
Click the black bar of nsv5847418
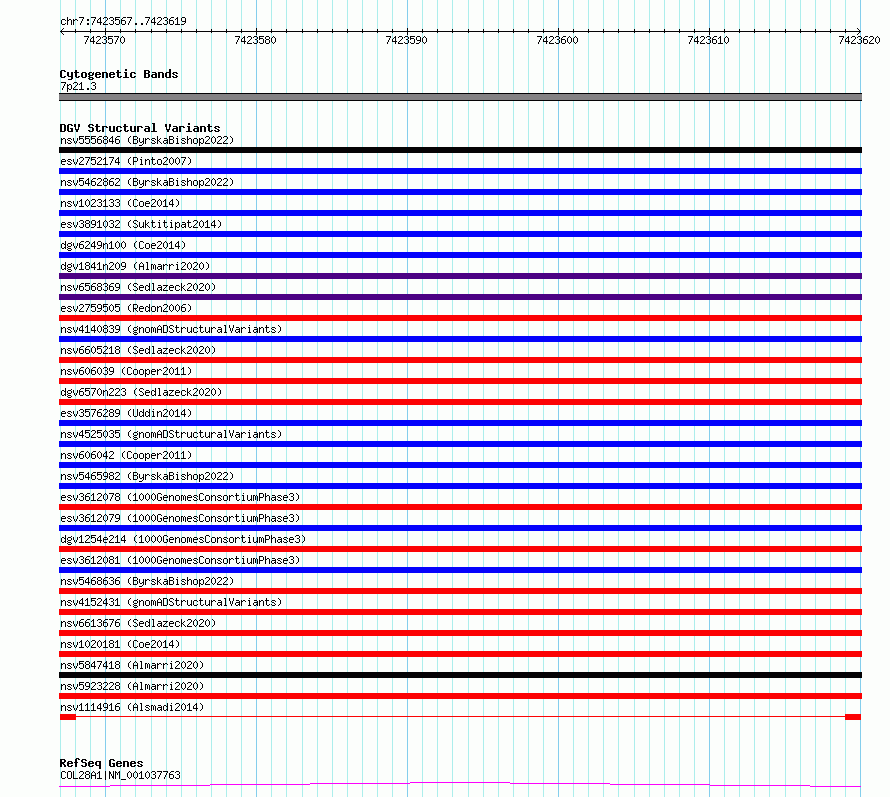coord(460,675)
